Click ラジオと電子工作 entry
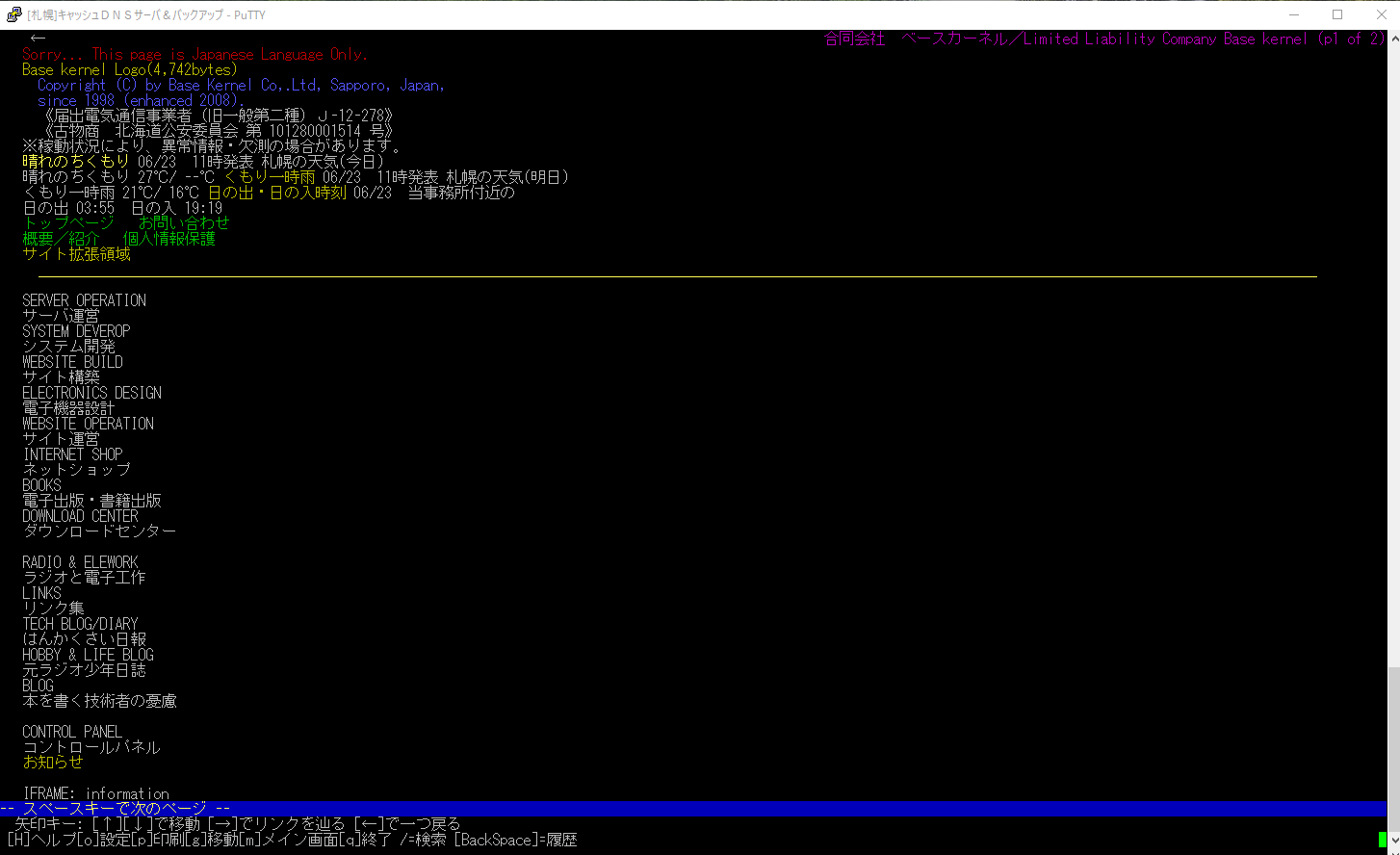 [84, 578]
